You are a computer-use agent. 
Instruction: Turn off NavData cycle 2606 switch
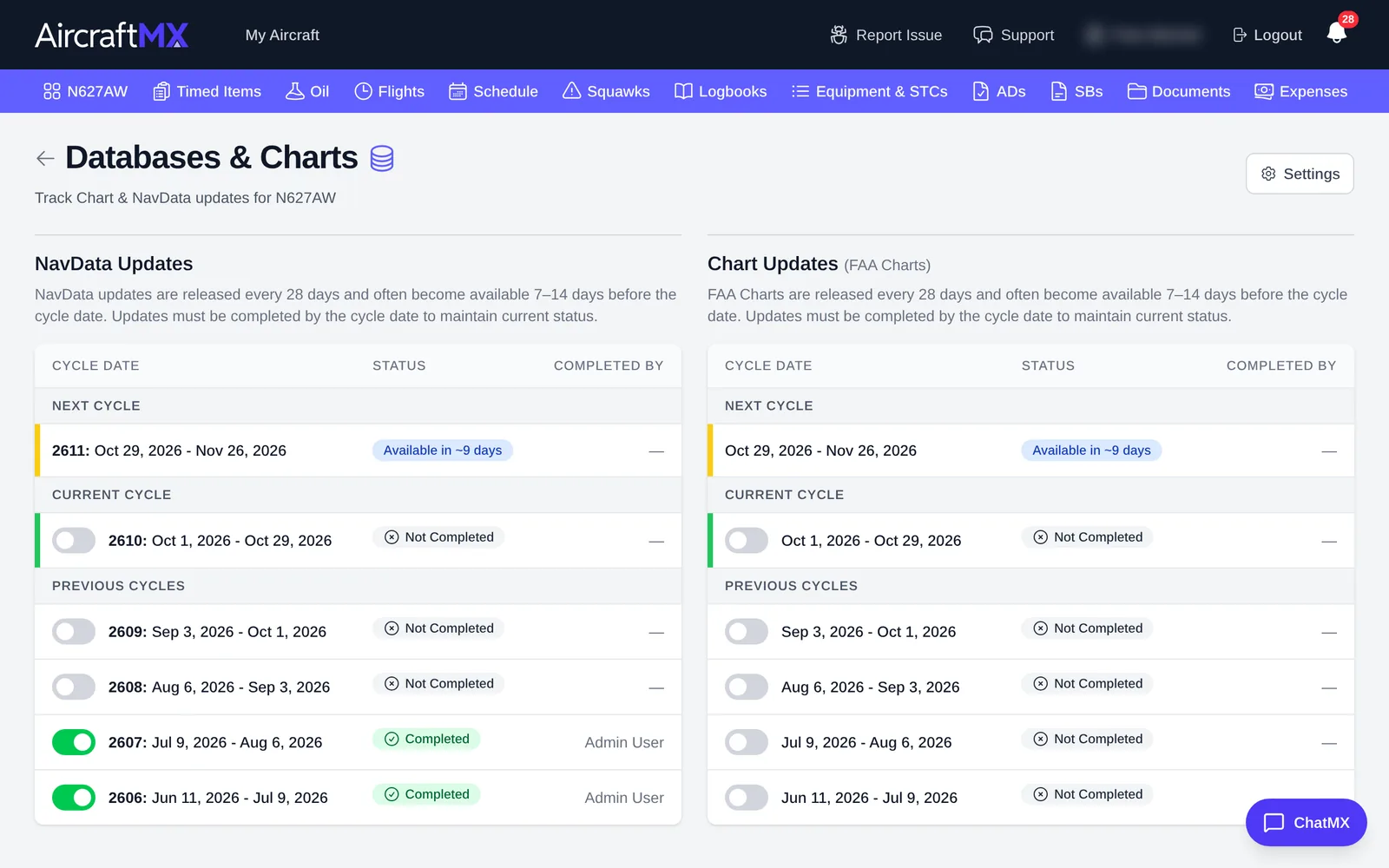74,798
